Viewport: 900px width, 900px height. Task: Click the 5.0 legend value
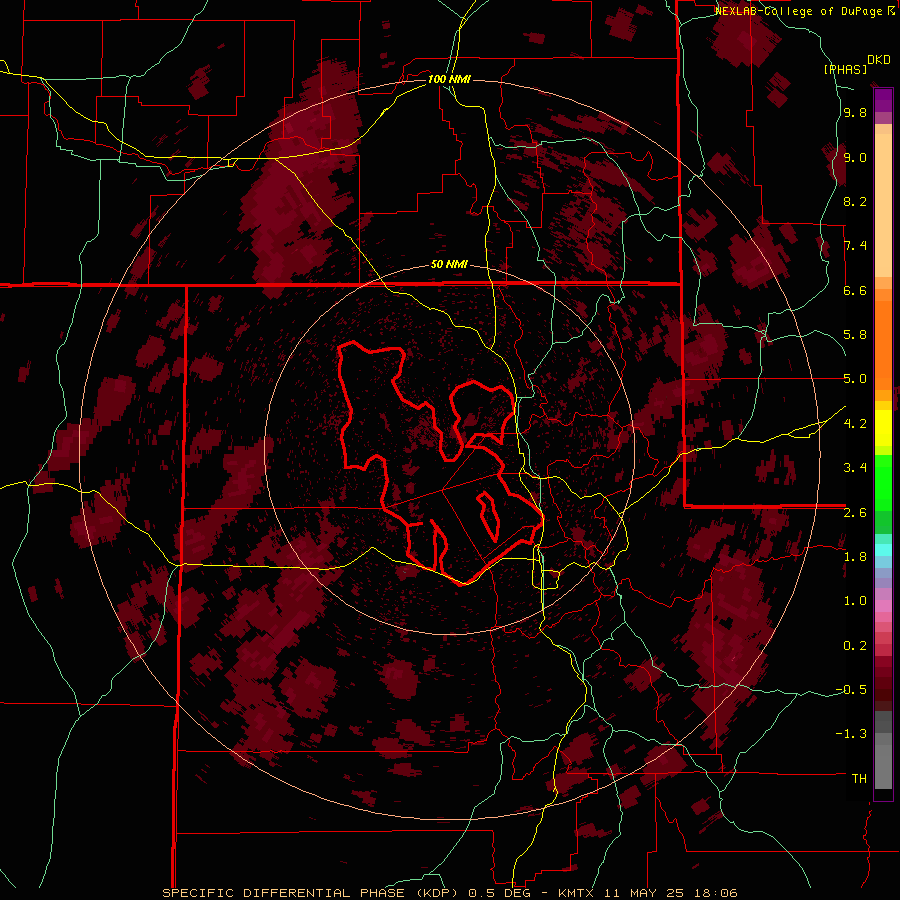pos(855,379)
